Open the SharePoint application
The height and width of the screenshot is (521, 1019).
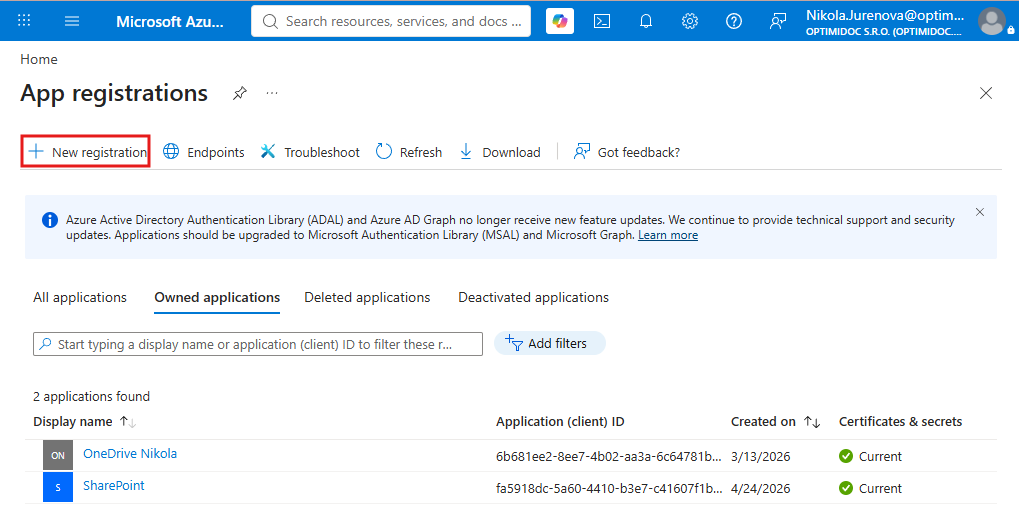coord(114,485)
